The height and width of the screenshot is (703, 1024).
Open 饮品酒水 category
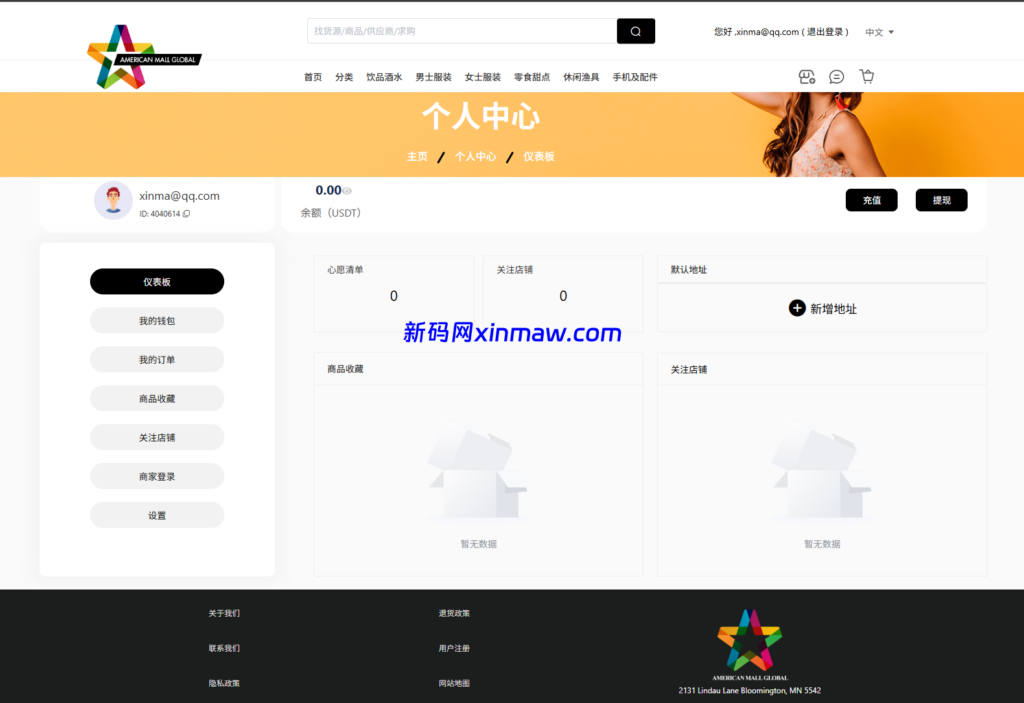[x=384, y=77]
